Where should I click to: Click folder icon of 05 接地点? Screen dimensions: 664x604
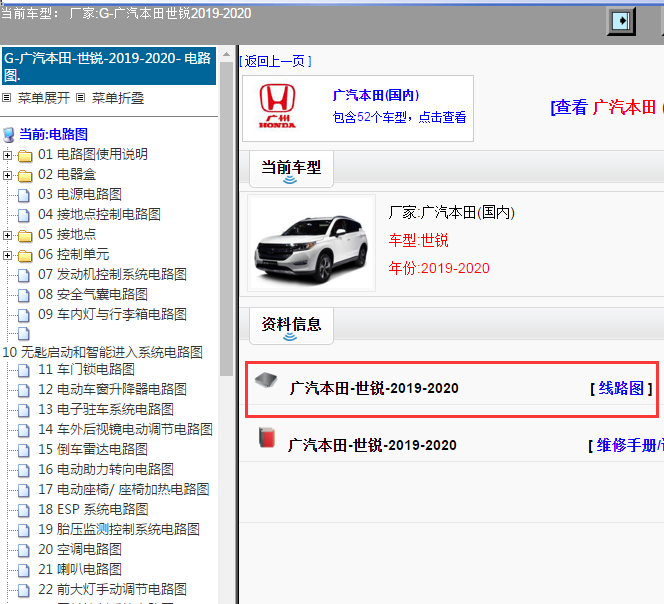25,236
